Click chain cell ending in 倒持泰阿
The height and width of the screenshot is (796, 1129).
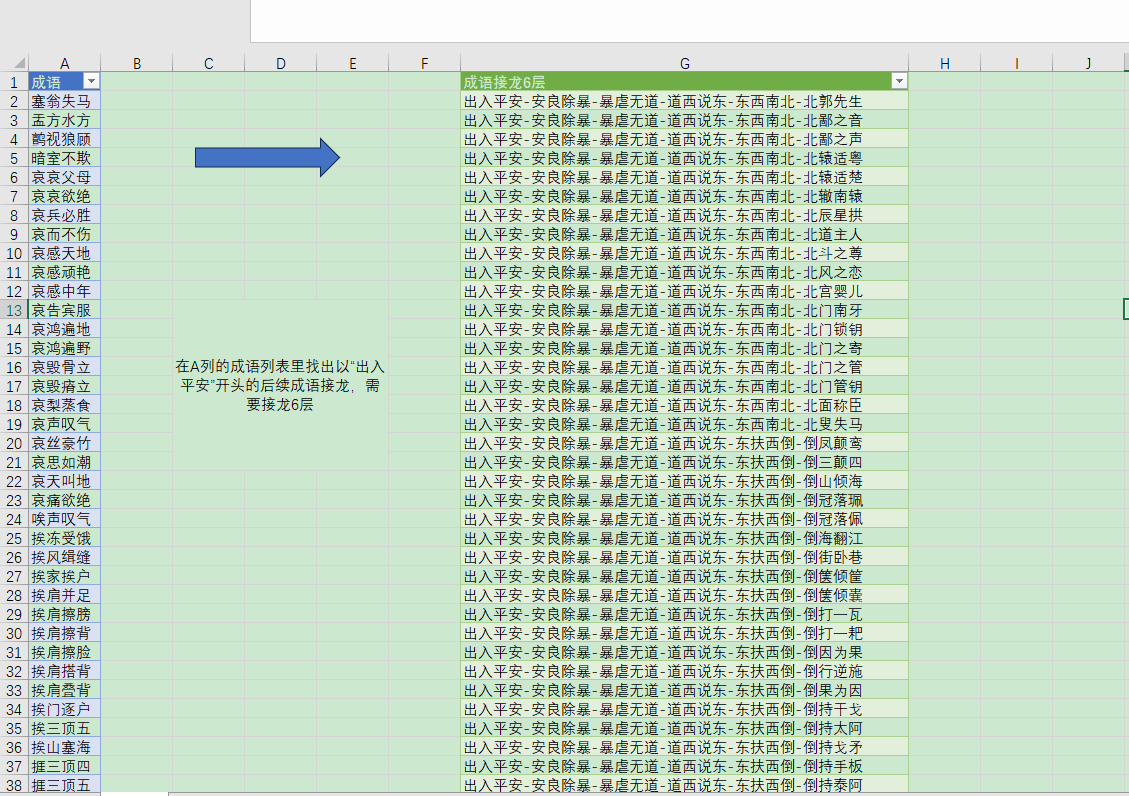[684, 785]
